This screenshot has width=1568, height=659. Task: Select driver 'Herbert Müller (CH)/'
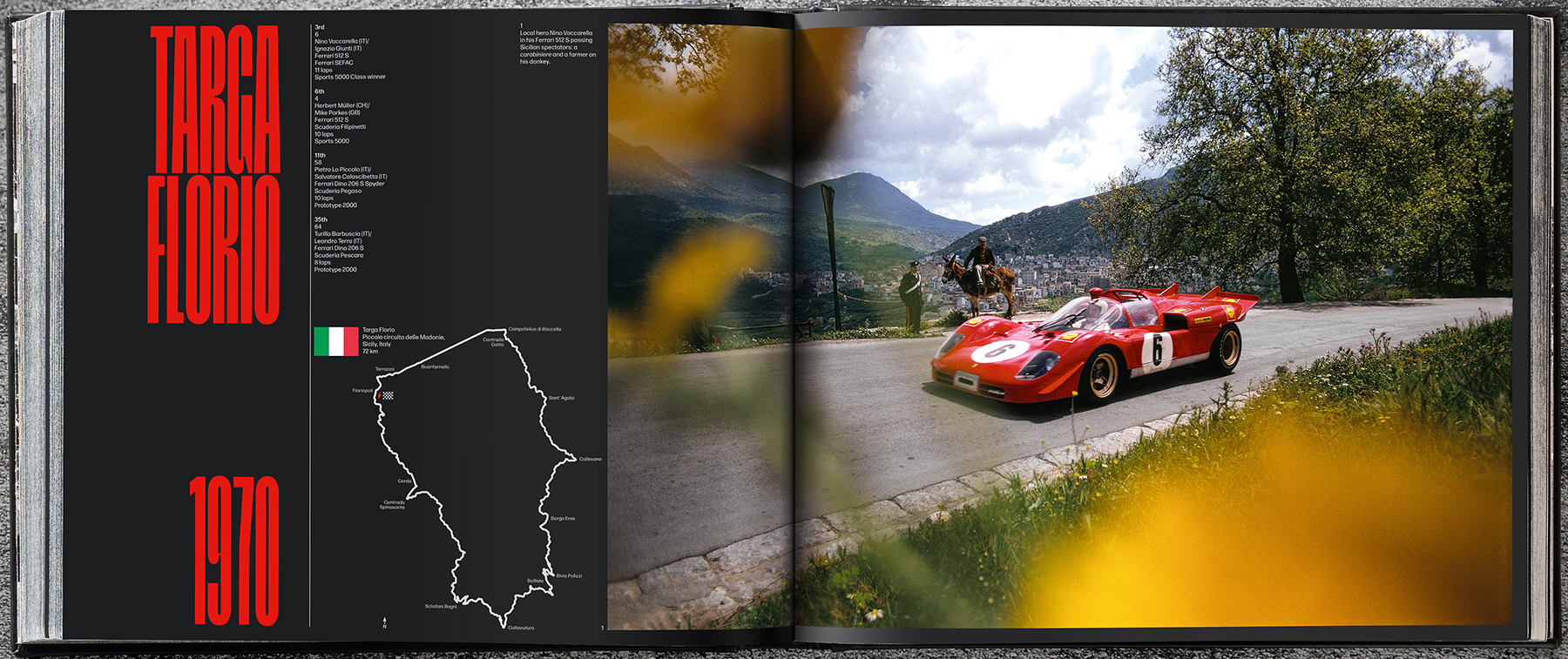coord(342,105)
